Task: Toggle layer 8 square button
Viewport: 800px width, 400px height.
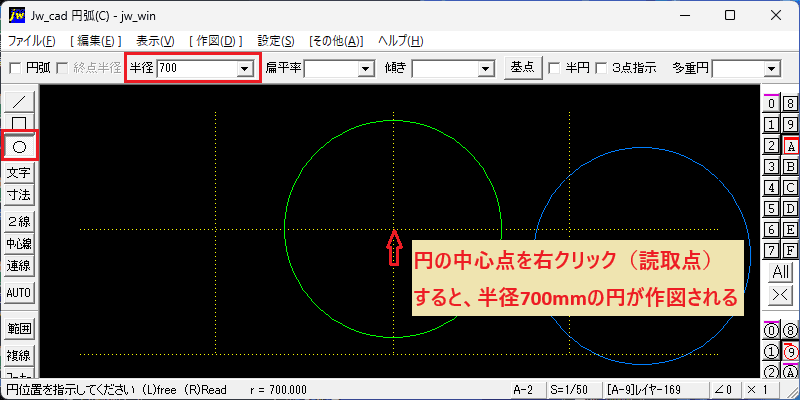Action: point(790,104)
